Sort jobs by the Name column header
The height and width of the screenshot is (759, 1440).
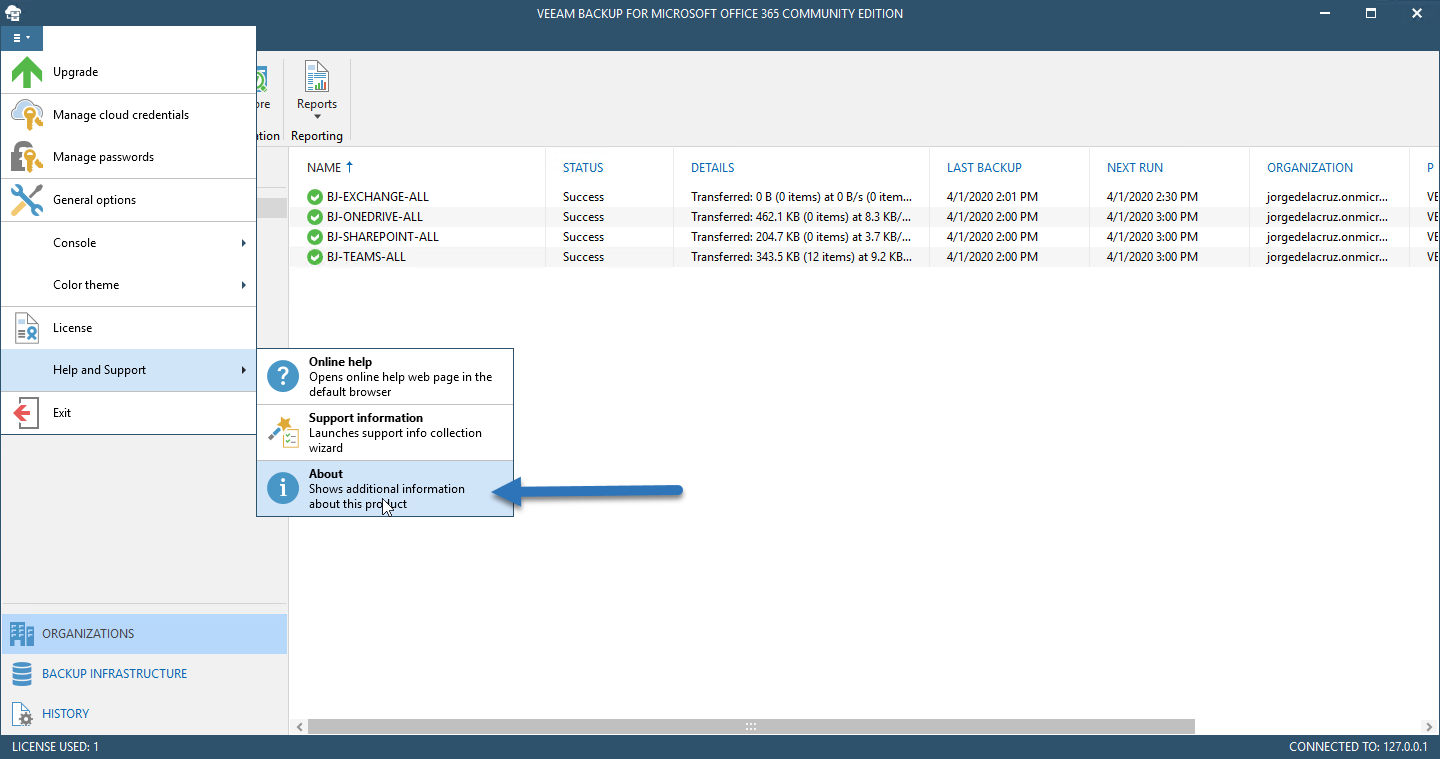click(x=324, y=168)
